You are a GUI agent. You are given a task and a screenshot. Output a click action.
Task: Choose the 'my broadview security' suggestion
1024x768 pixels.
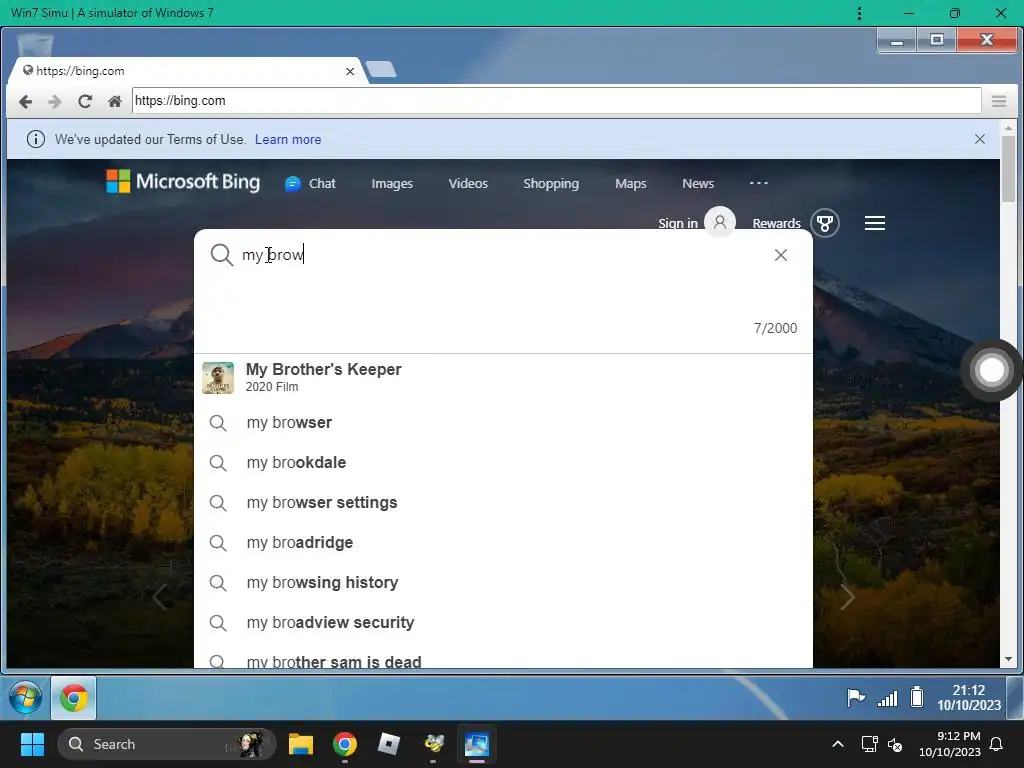pyautogui.click(x=503, y=622)
